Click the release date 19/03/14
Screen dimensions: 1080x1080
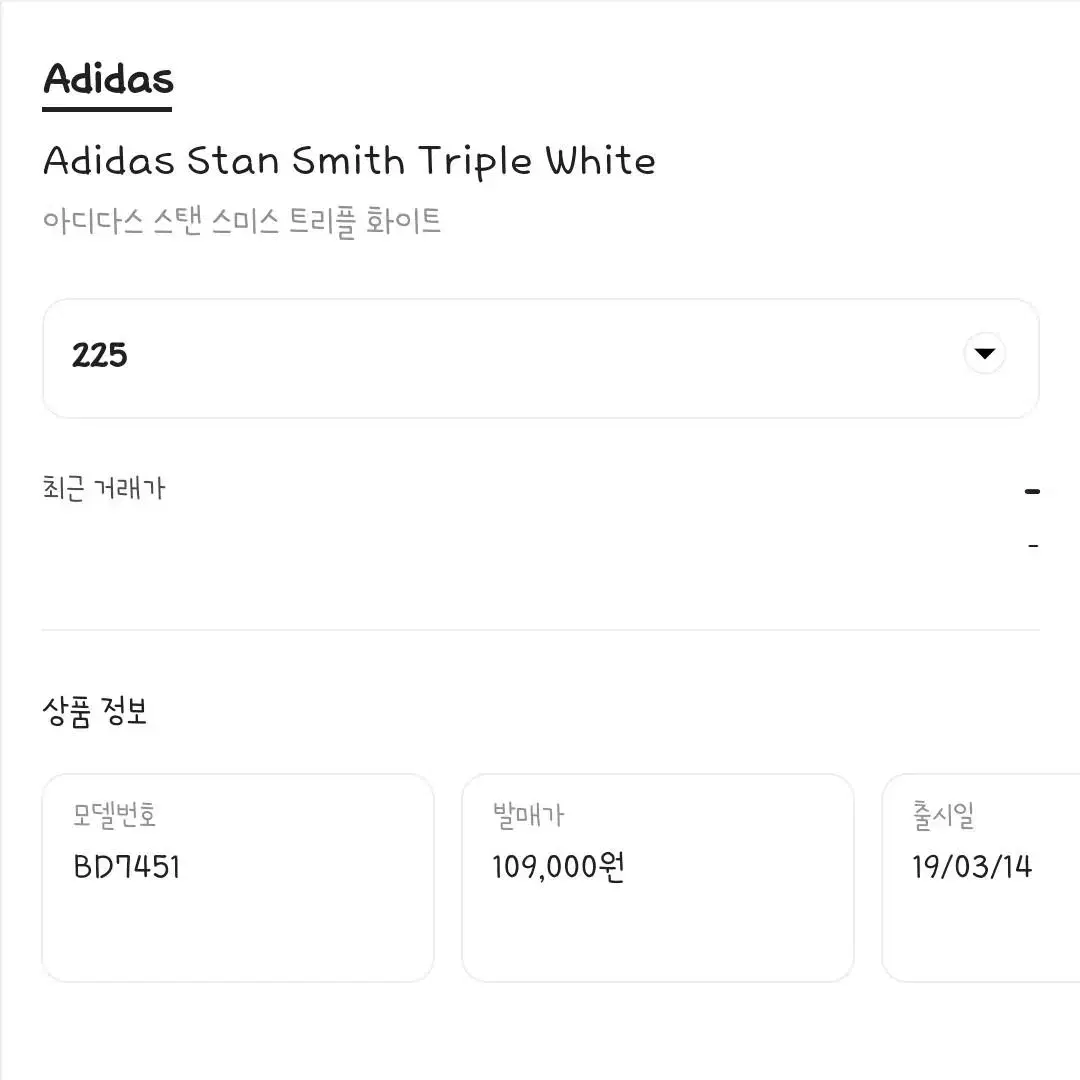(x=972, y=866)
